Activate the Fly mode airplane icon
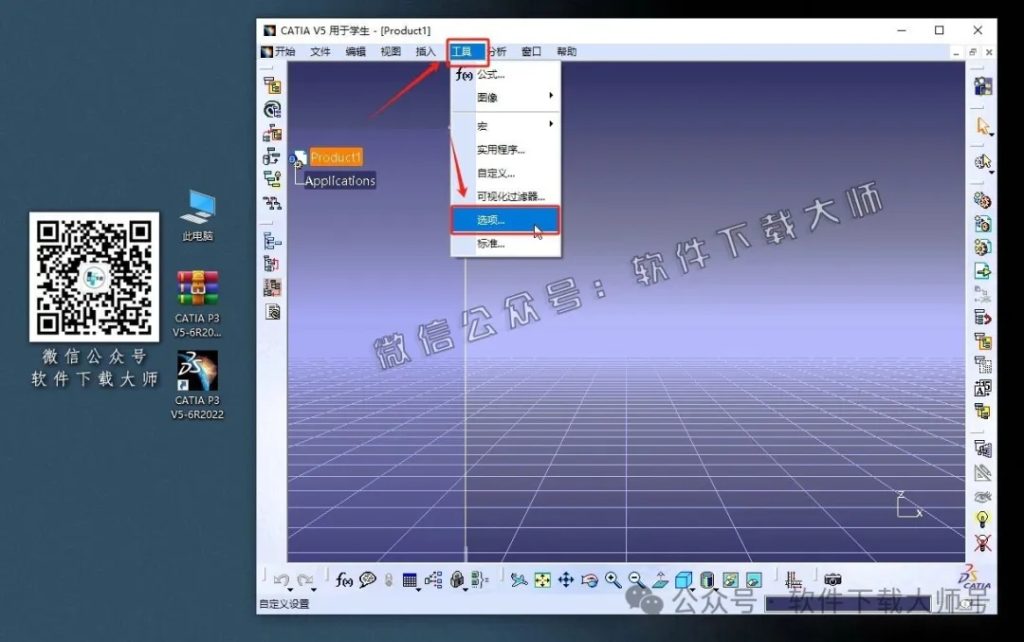The image size is (1024, 642). click(x=519, y=578)
